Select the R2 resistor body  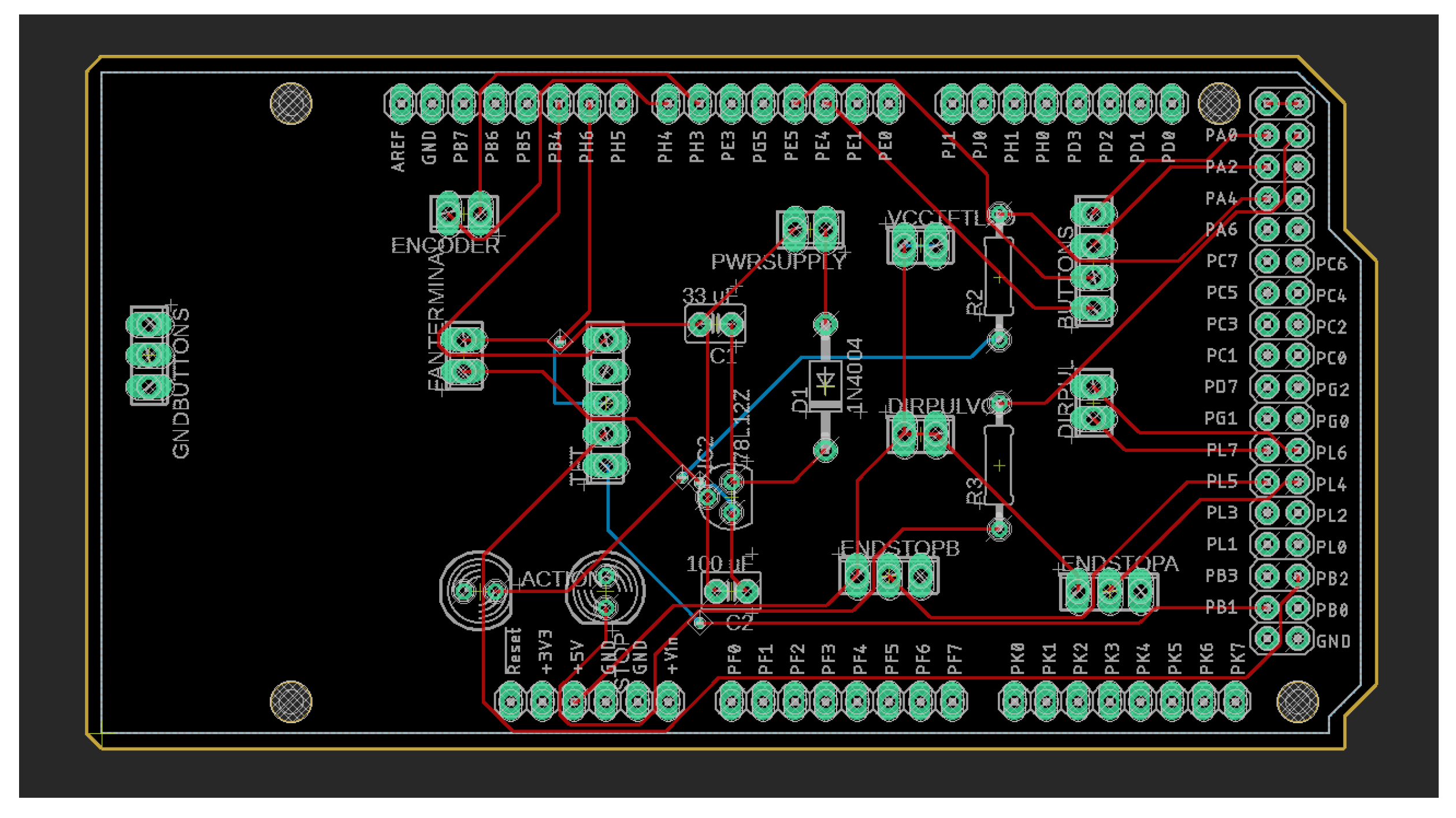tap(999, 277)
